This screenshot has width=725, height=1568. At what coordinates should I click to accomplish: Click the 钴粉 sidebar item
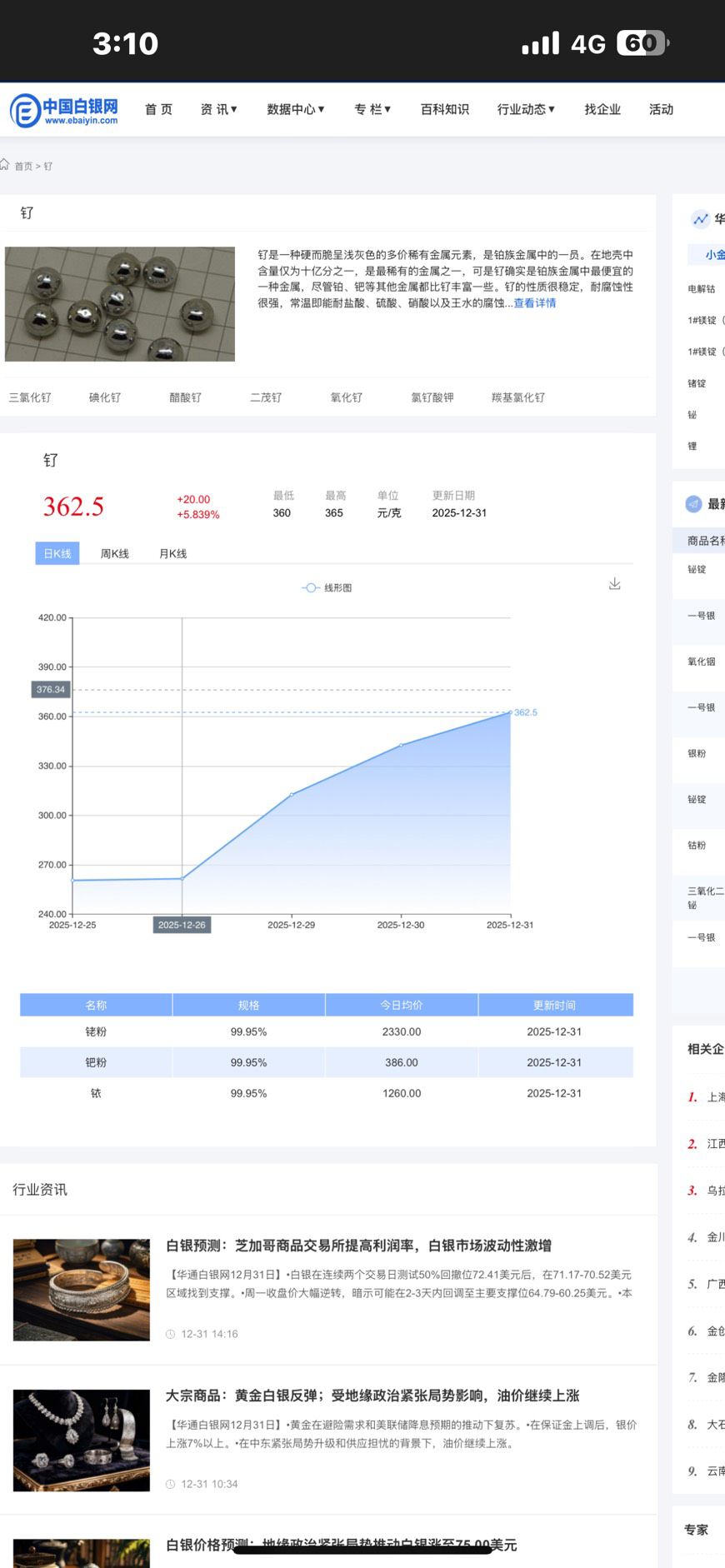(697, 845)
